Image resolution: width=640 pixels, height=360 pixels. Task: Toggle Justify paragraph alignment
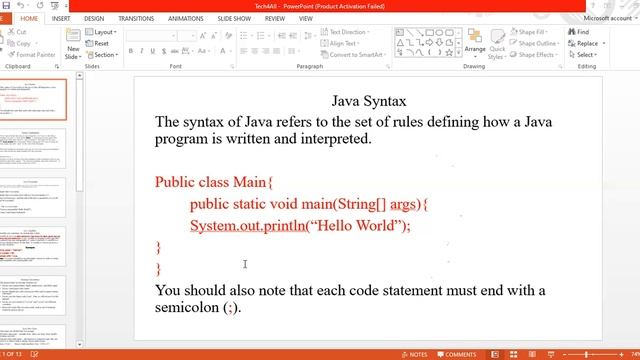point(277,51)
